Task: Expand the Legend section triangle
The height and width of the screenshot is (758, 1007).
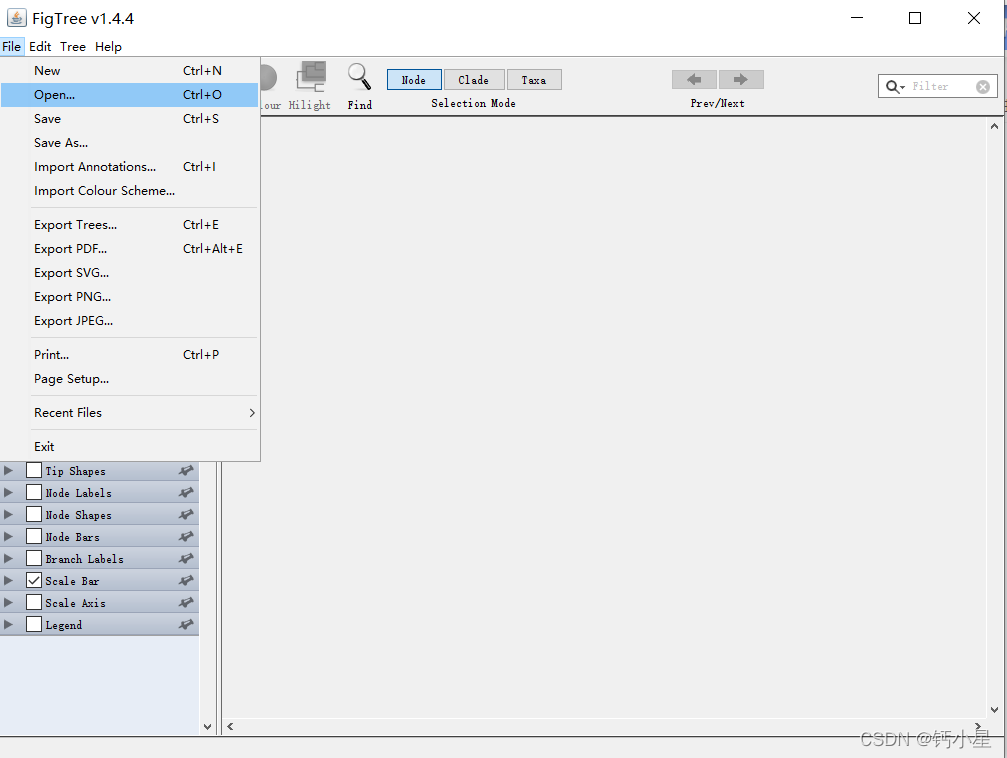Action: [8, 624]
